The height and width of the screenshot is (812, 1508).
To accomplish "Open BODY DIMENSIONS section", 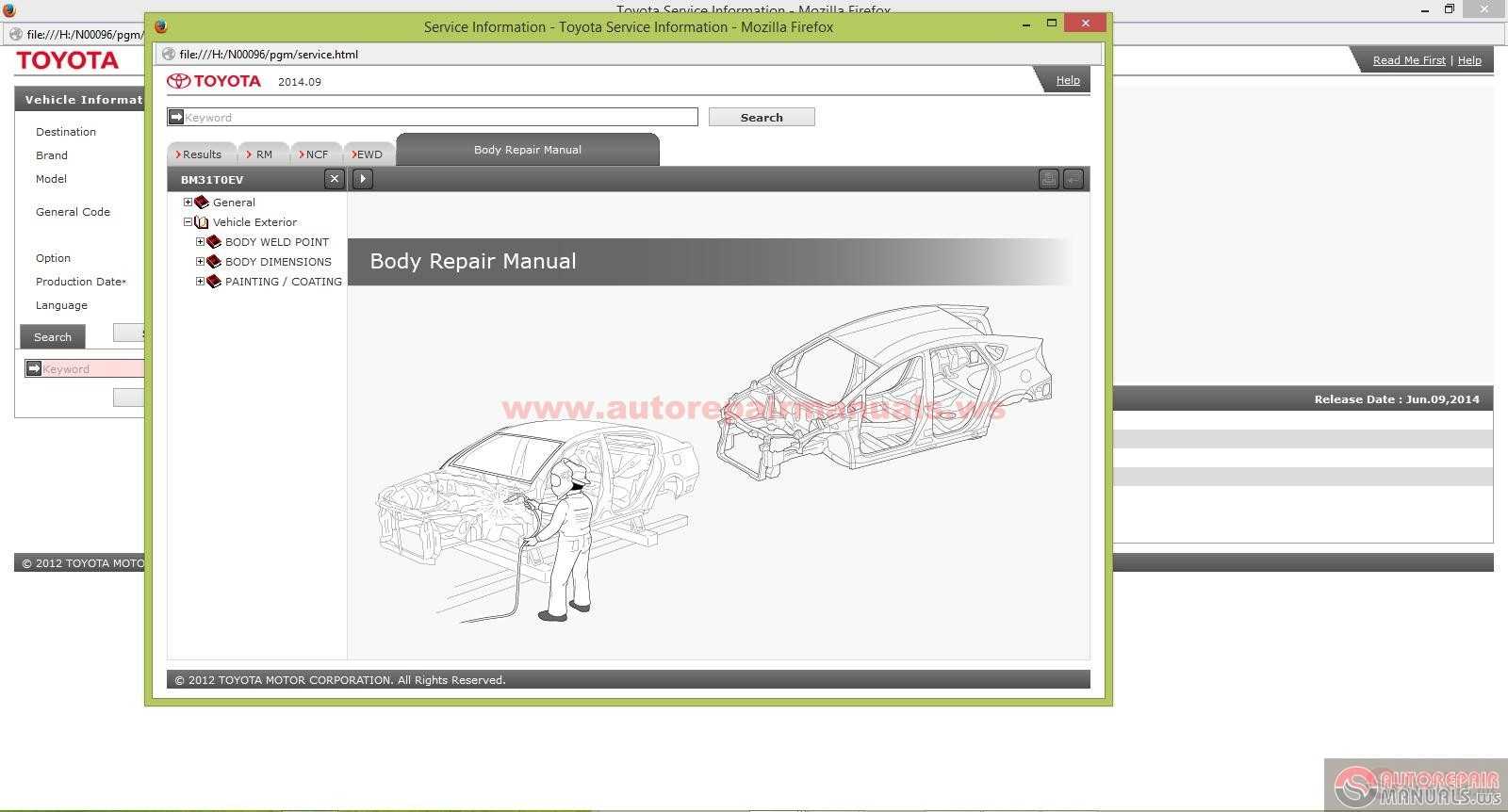I will click(278, 262).
